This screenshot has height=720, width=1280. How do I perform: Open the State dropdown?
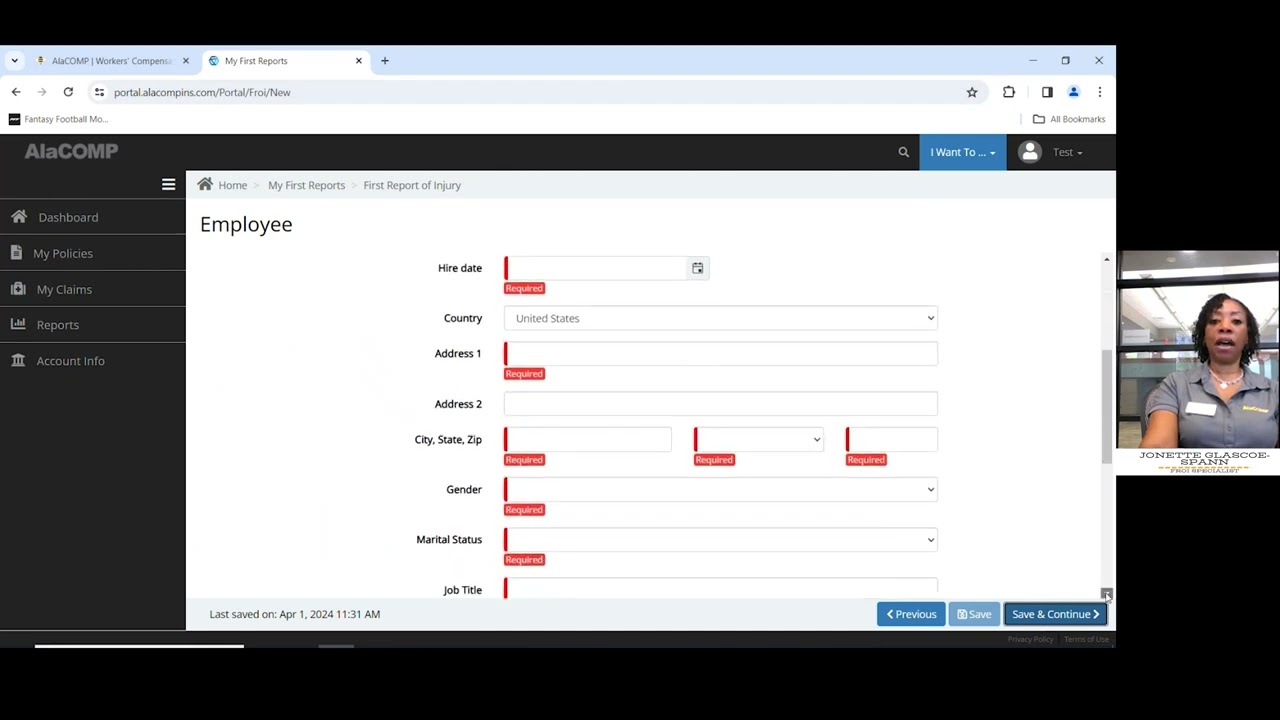point(758,439)
